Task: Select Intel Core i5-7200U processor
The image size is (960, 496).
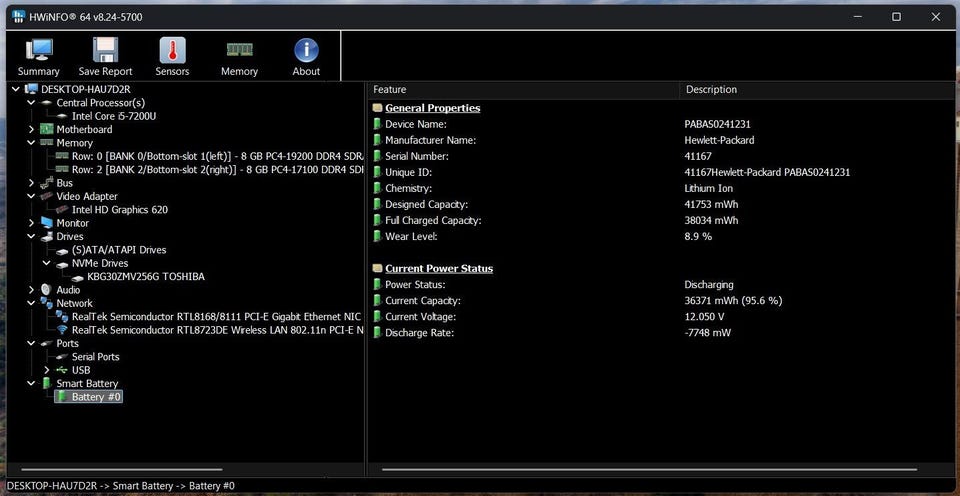Action: (114, 116)
